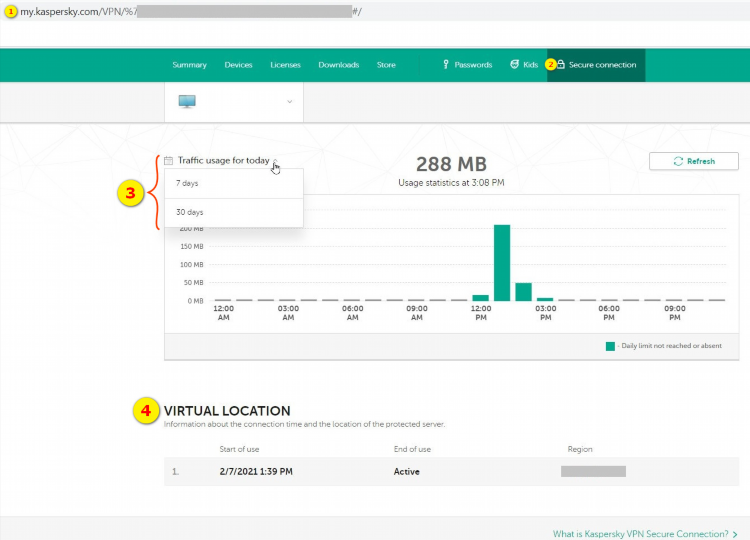Click the Active status cell

(x=407, y=472)
